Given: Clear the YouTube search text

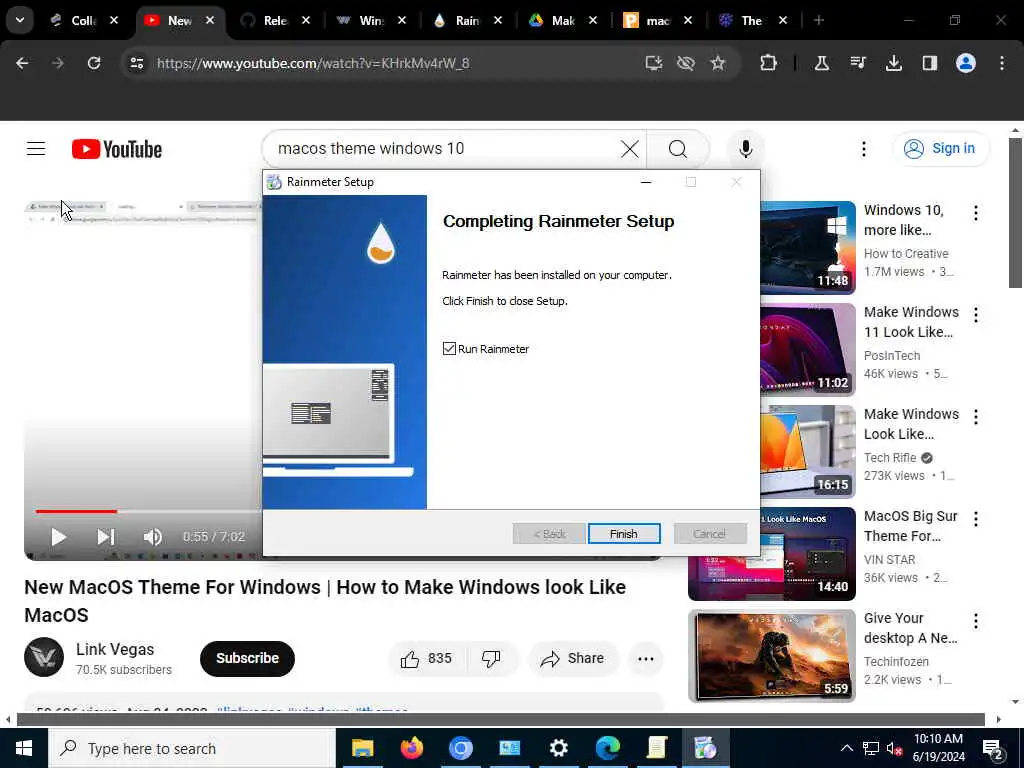Looking at the screenshot, I should 630,149.
